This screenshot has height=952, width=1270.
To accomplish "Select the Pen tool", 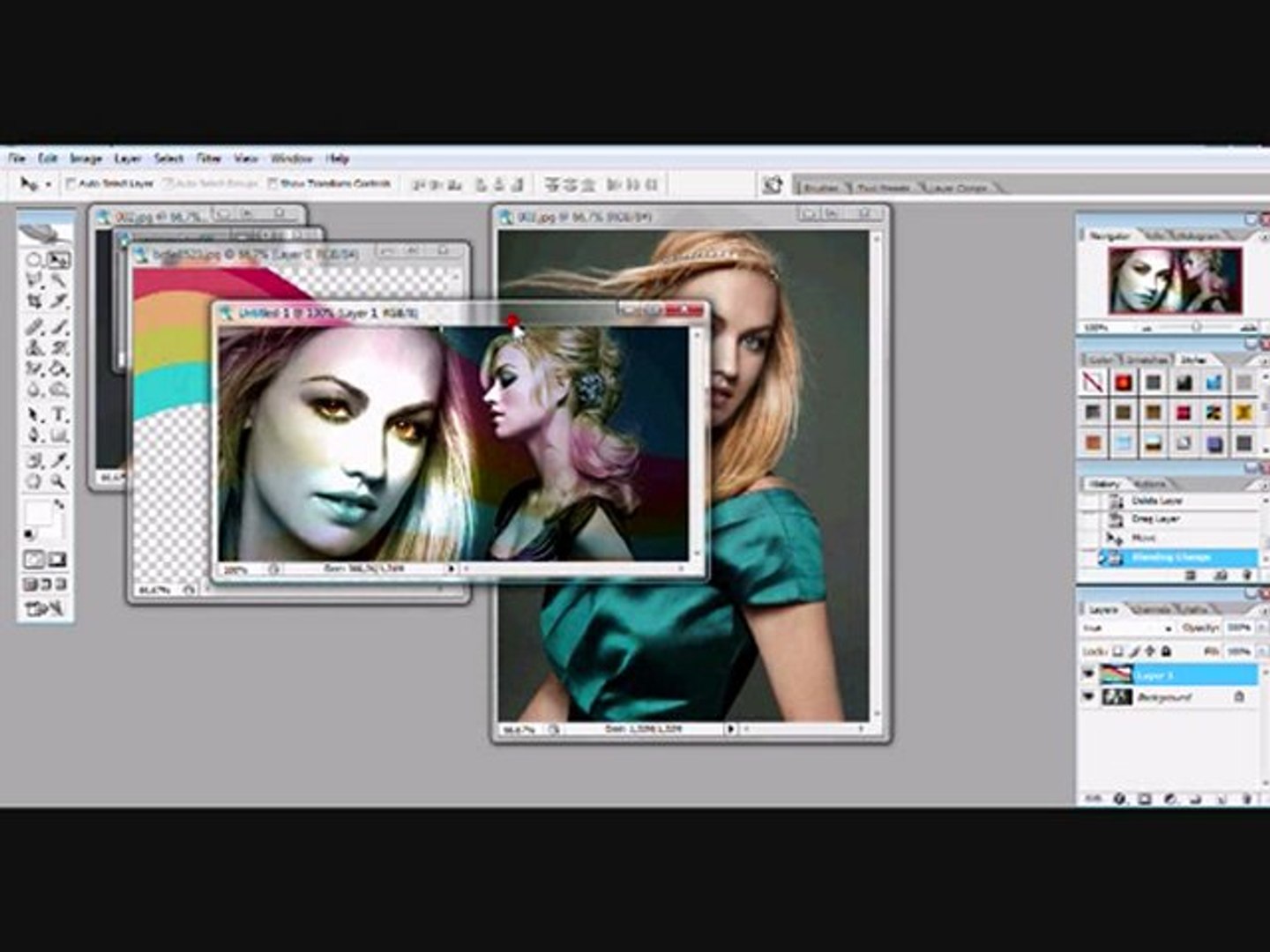I will pos(34,435).
